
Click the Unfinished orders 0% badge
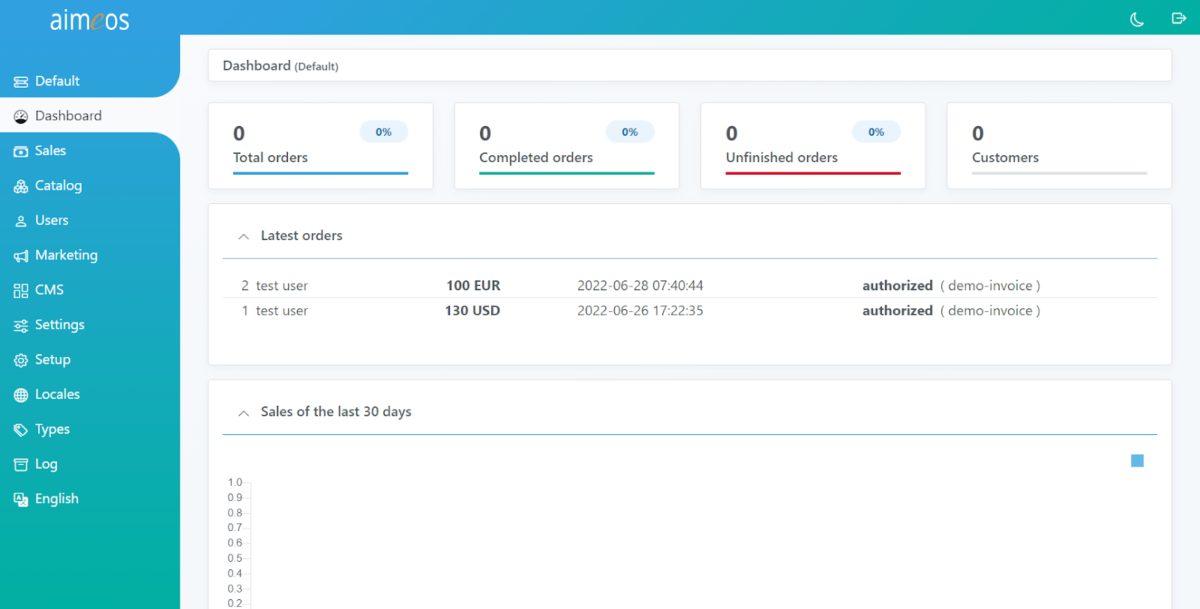pos(876,132)
